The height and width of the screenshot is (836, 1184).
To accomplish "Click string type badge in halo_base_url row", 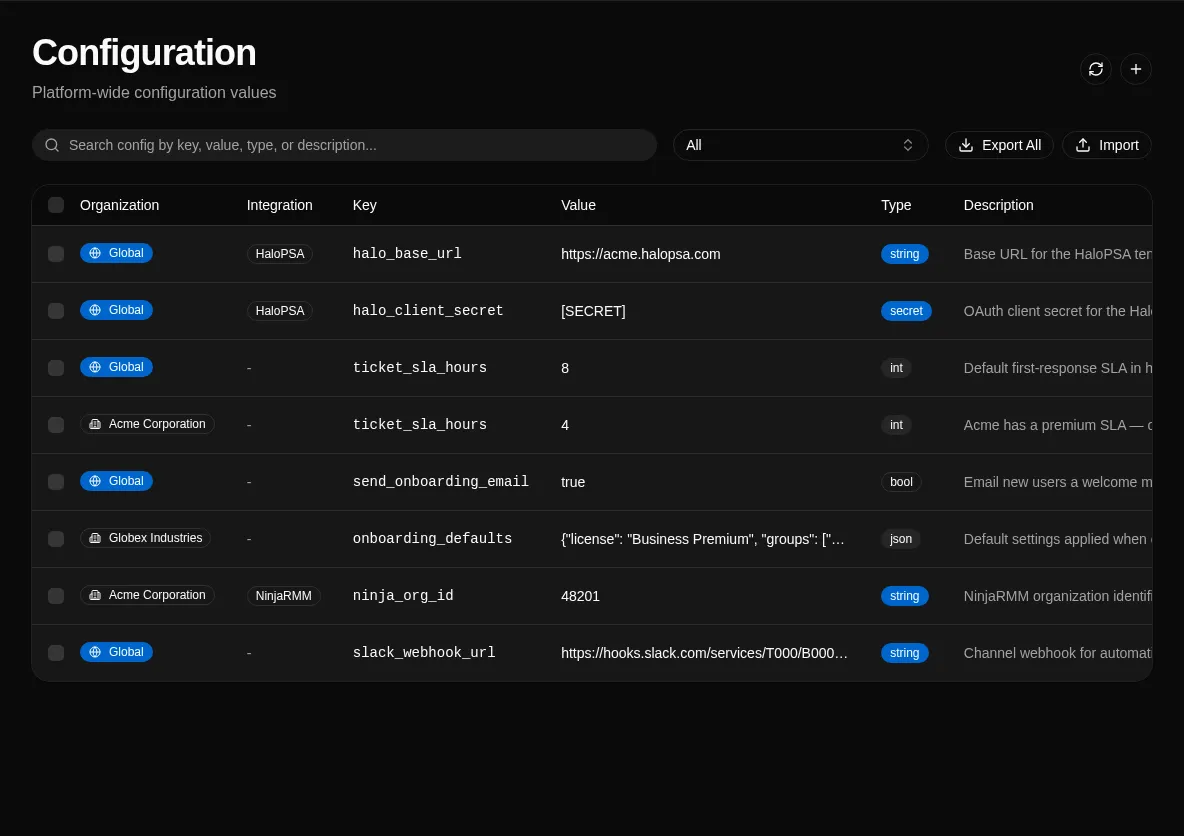I will [x=905, y=254].
